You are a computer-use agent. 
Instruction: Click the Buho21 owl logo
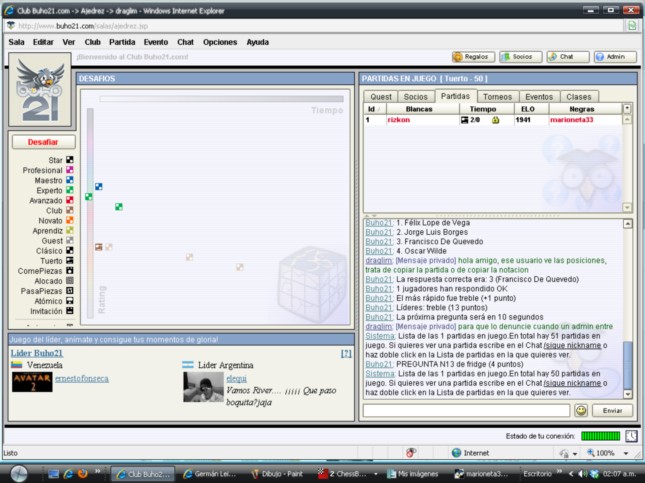40,90
